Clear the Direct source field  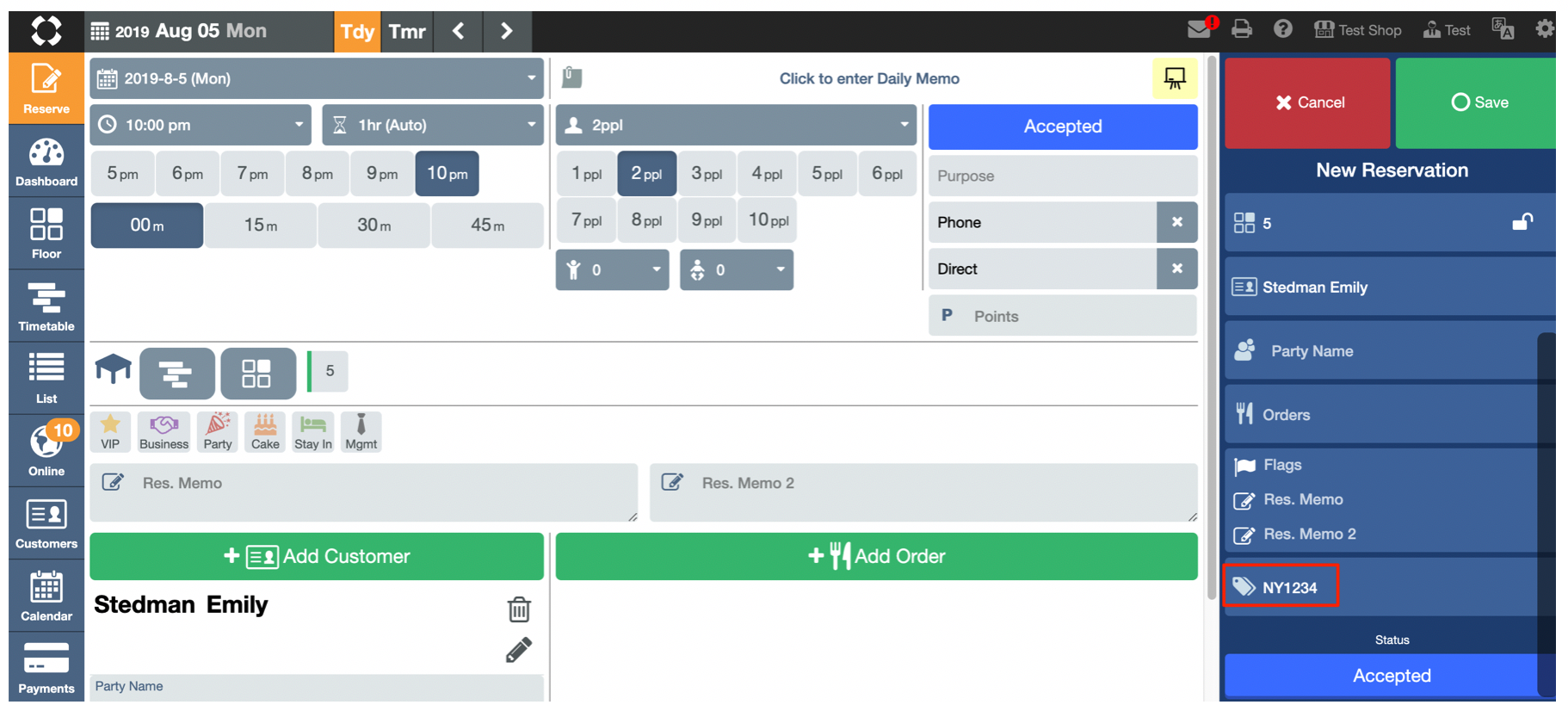pyautogui.click(x=1176, y=269)
